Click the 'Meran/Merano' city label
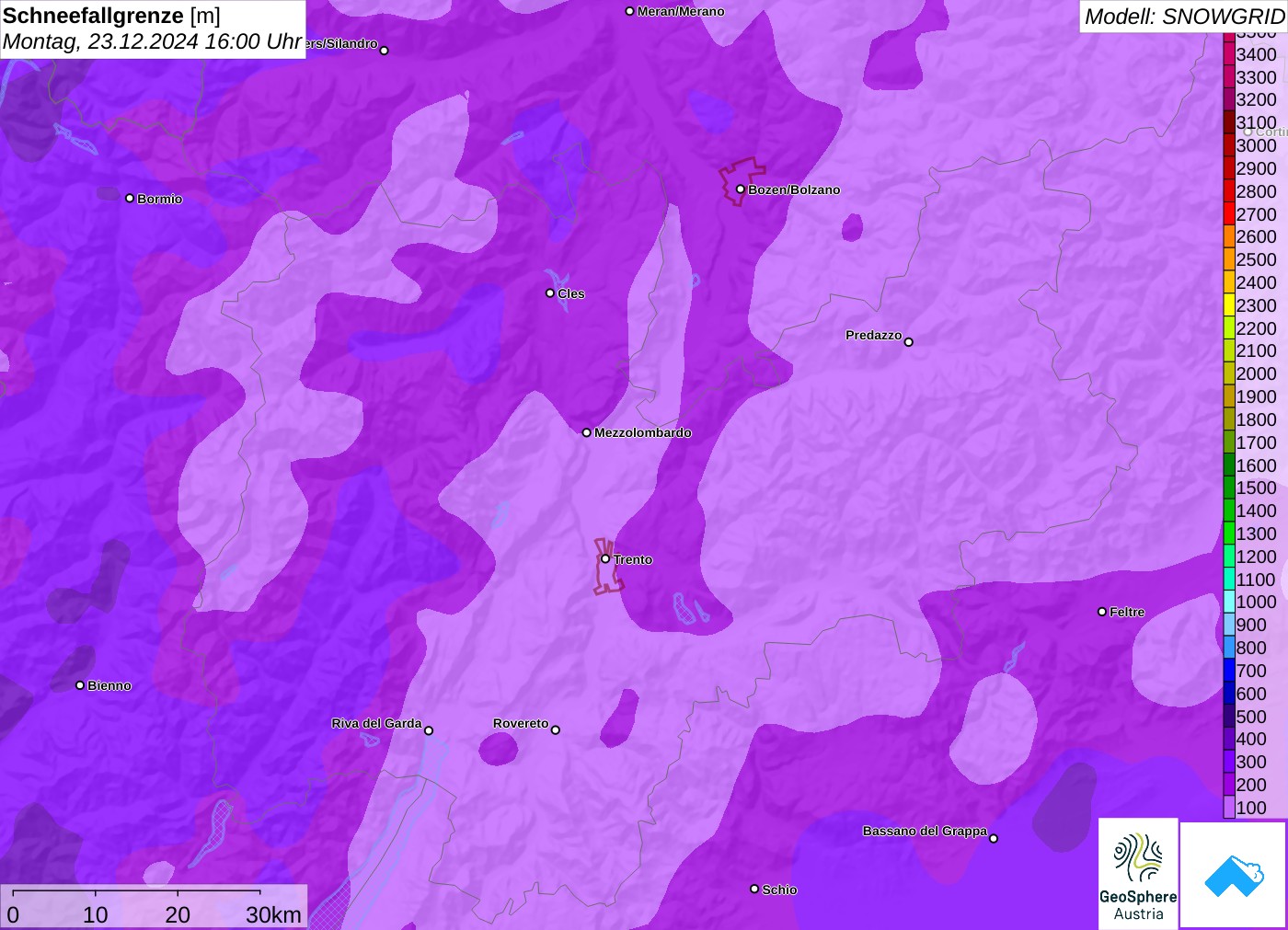 (x=681, y=11)
